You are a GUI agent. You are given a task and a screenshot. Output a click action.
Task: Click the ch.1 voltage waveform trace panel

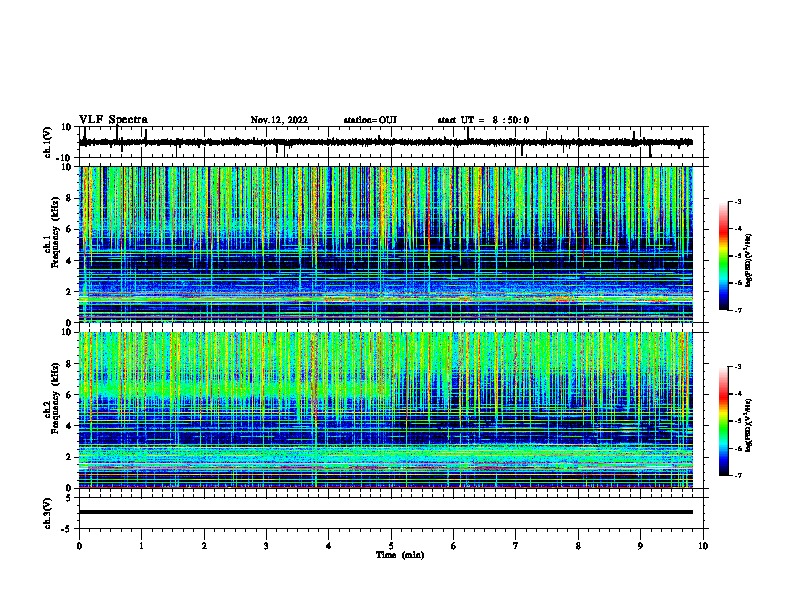coord(390,142)
